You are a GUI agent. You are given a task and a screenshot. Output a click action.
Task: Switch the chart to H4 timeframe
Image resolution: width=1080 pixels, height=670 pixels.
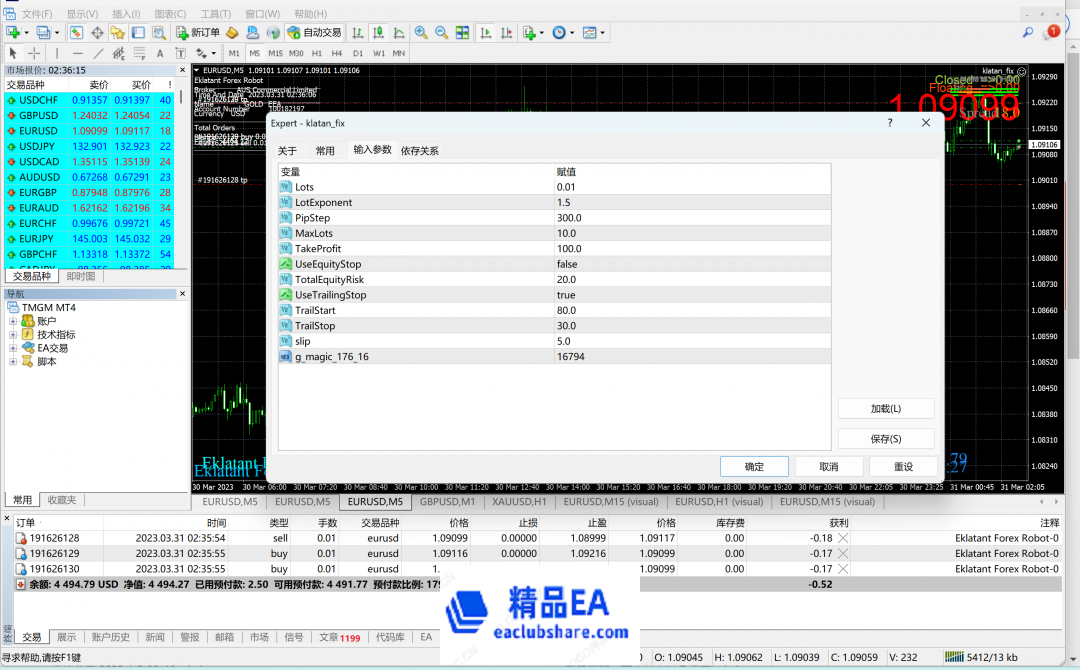point(336,53)
